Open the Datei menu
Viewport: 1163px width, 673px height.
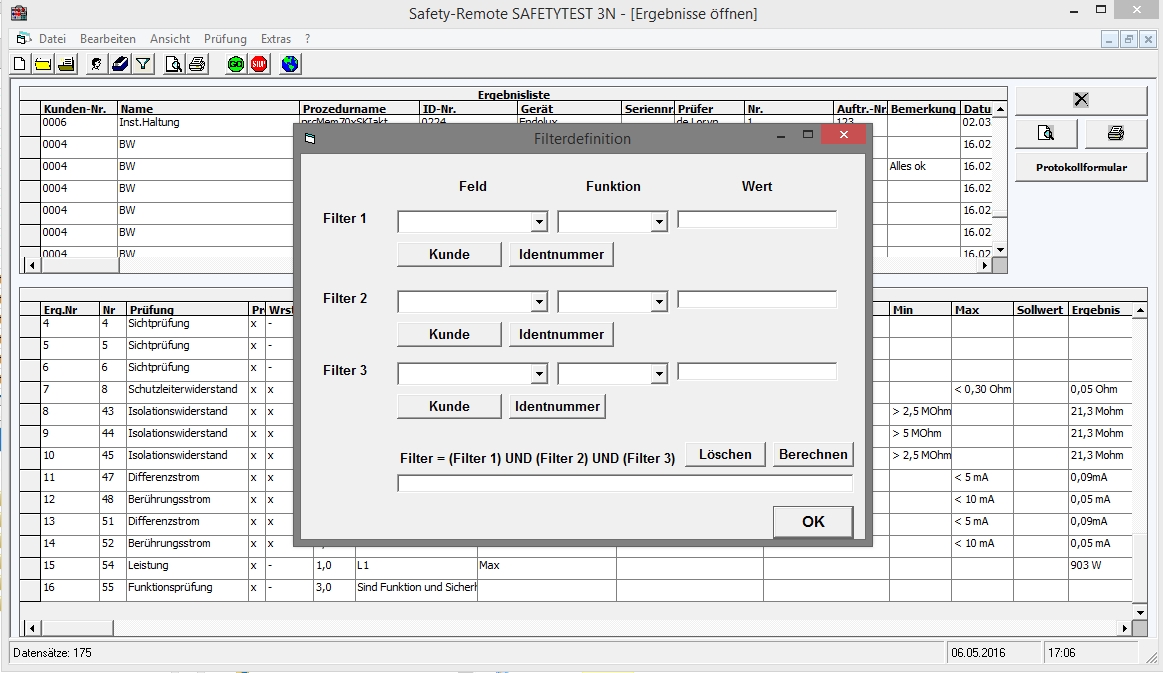pyautogui.click(x=53, y=39)
